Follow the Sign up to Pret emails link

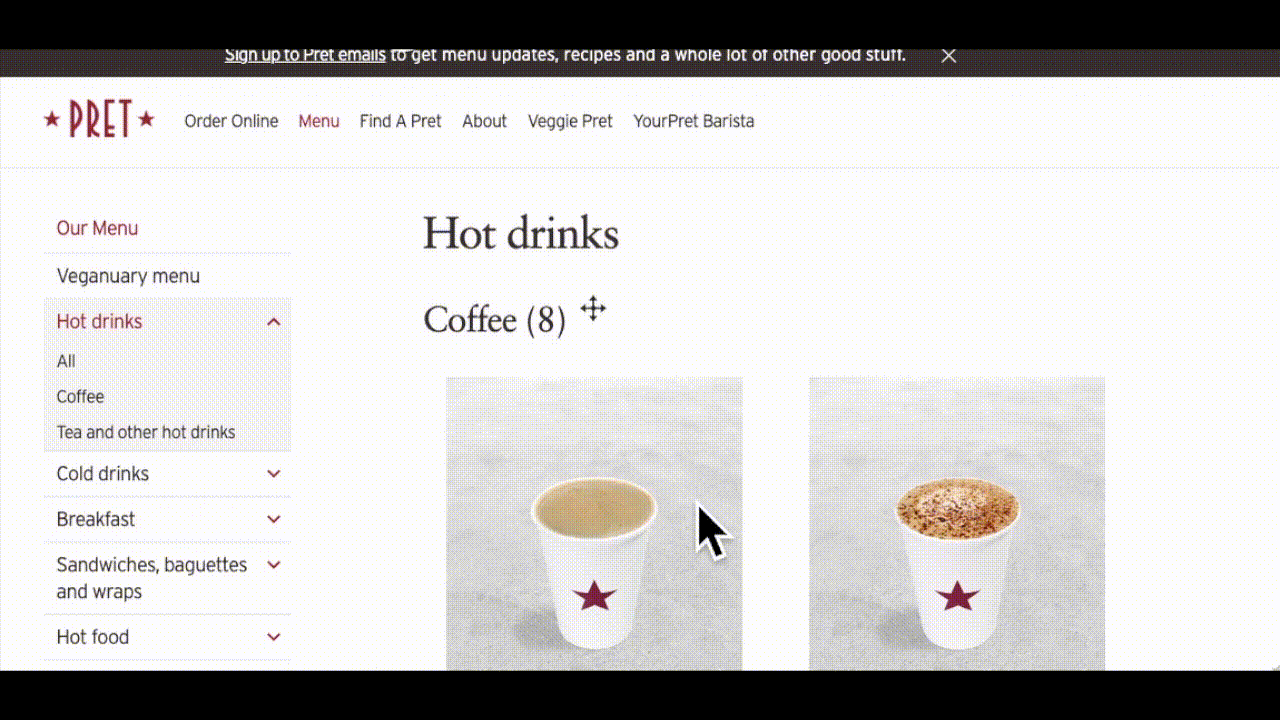pyautogui.click(x=305, y=55)
